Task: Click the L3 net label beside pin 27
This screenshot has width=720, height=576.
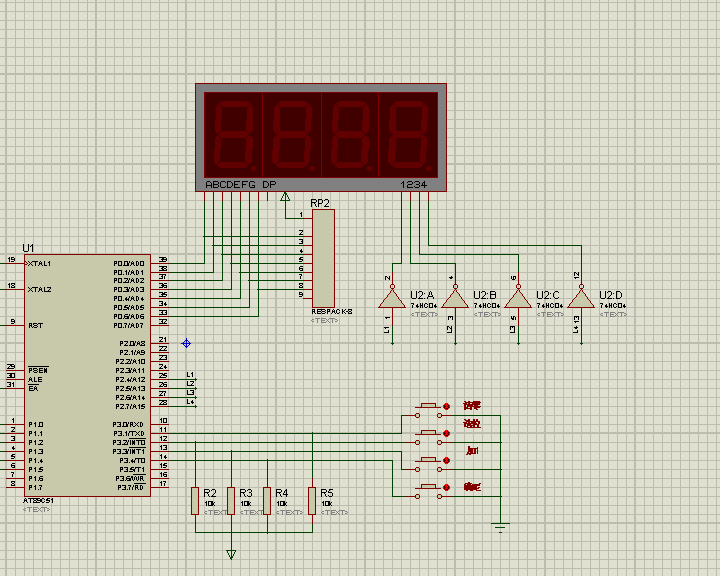Action: pos(190,393)
